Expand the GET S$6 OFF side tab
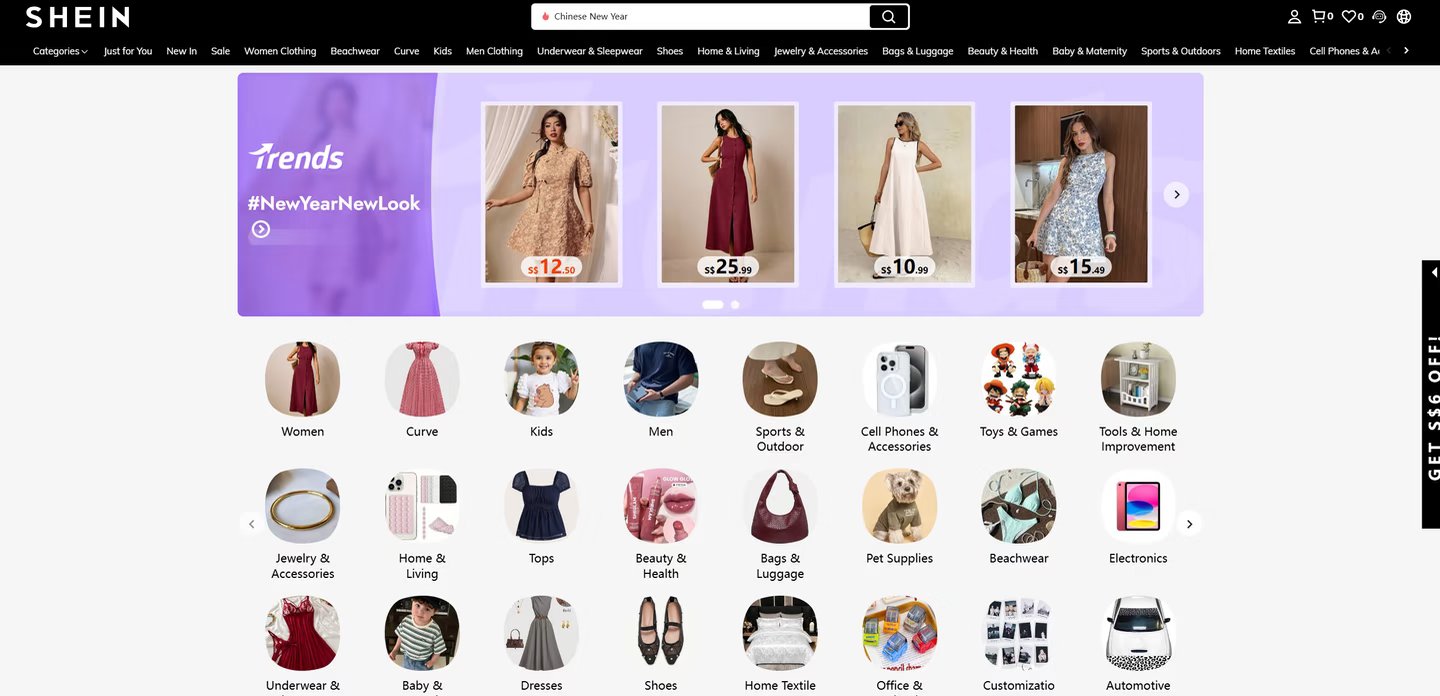The image size is (1440, 696). click(1431, 394)
